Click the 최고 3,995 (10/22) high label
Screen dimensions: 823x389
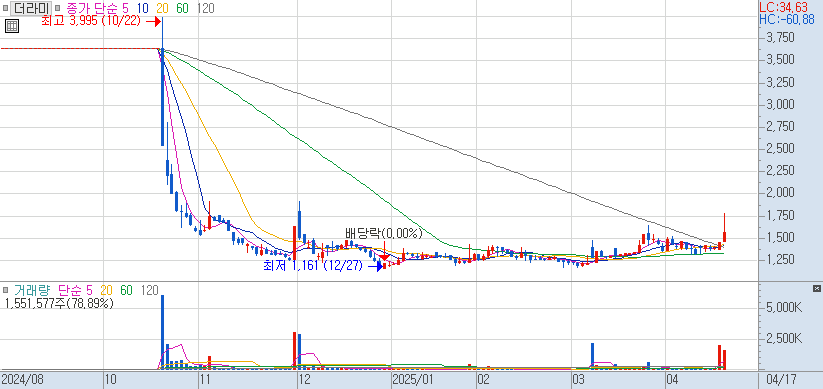pos(91,21)
